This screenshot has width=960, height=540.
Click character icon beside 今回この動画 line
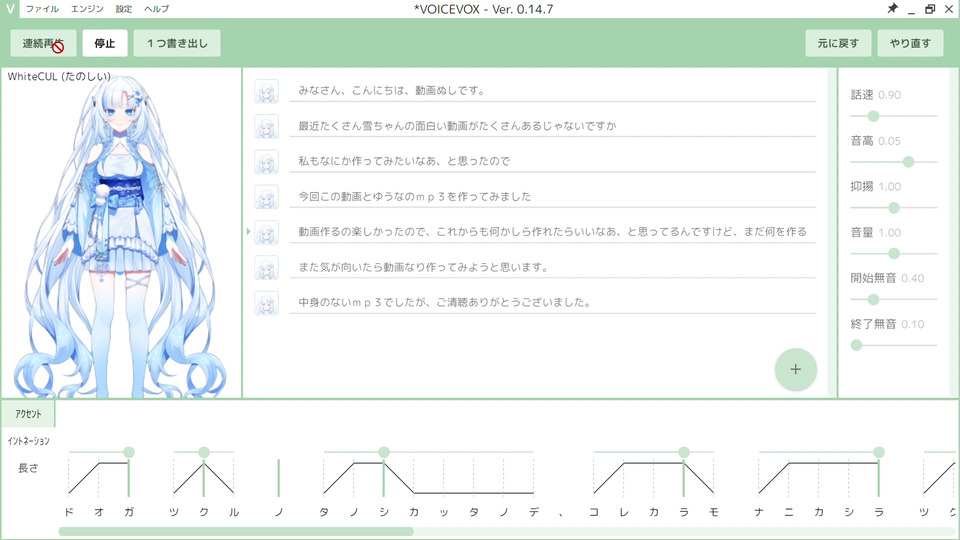(x=266, y=197)
